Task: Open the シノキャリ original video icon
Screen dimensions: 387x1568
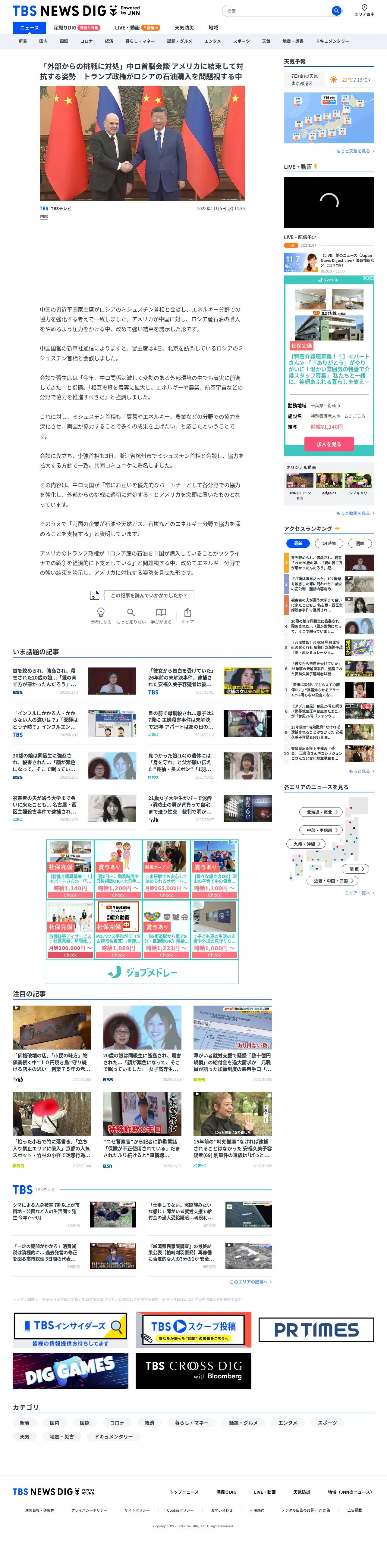Action: [358, 481]
